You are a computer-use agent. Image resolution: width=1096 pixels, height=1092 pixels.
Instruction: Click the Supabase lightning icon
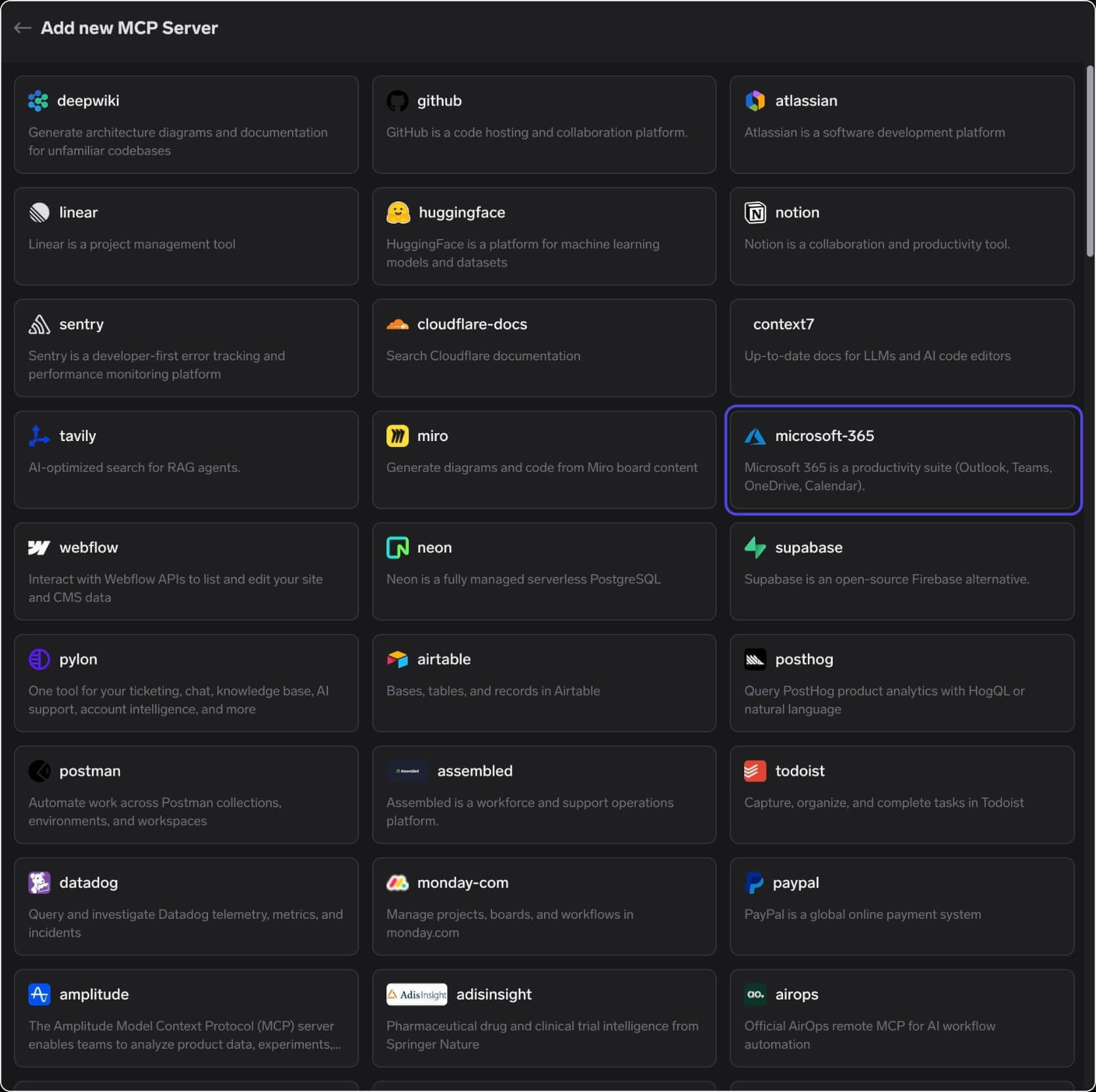coord(755,547)
